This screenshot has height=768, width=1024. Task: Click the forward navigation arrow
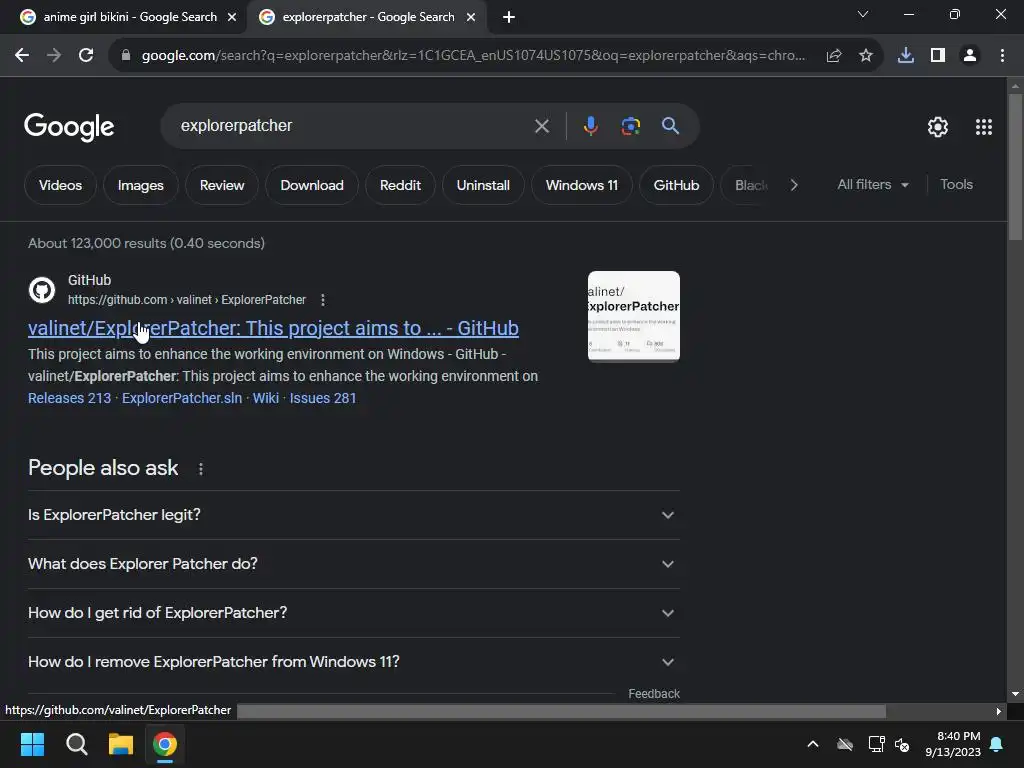(x=54, y=56)
